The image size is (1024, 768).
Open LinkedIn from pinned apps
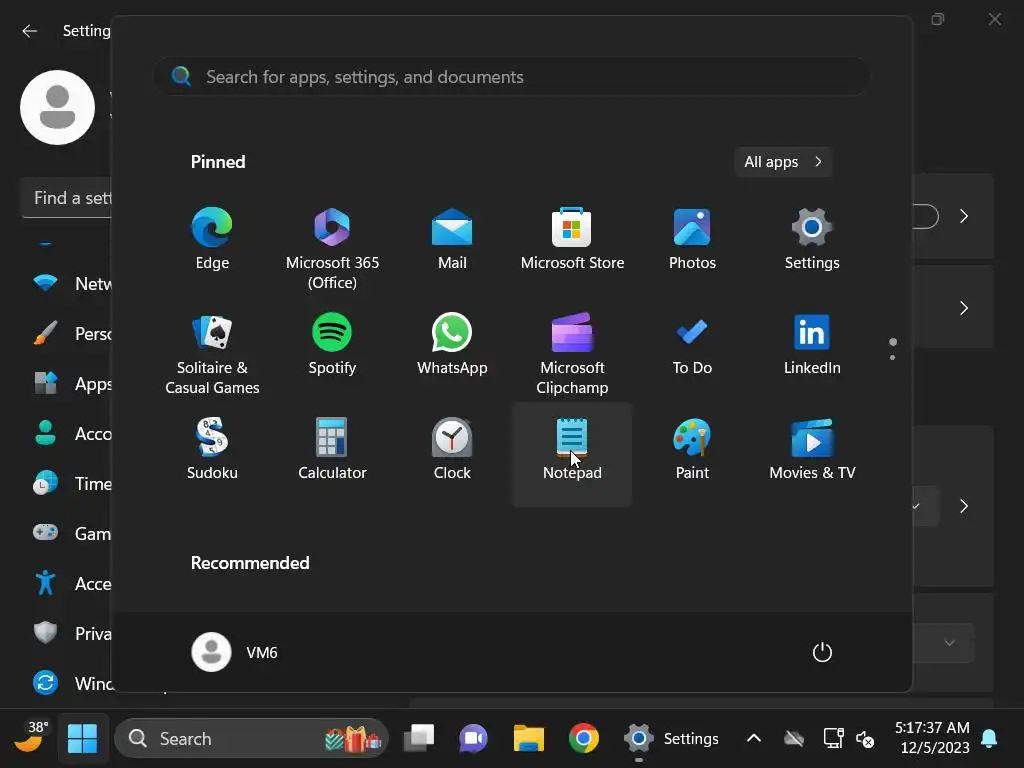812,344
